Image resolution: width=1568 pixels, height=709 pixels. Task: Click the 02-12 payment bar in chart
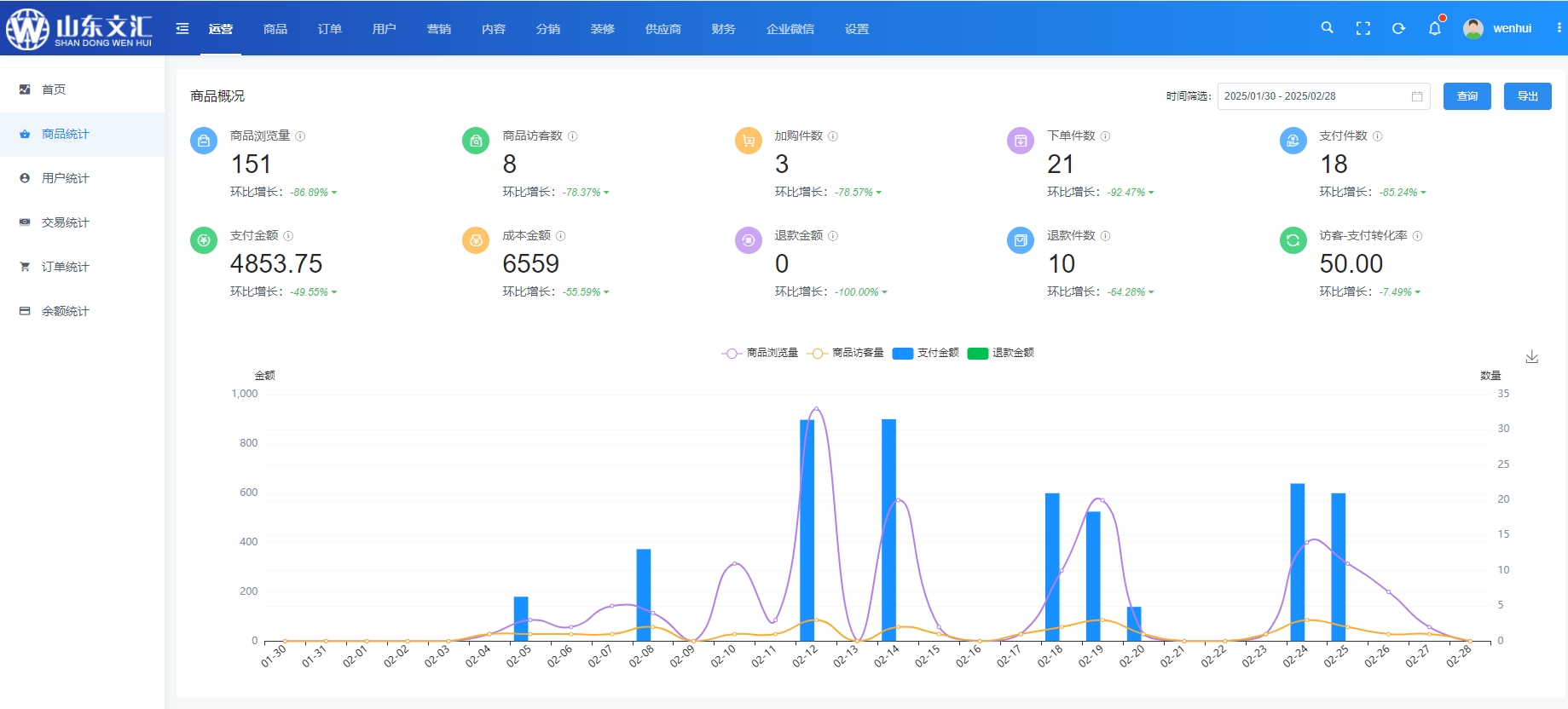point(807,530)
